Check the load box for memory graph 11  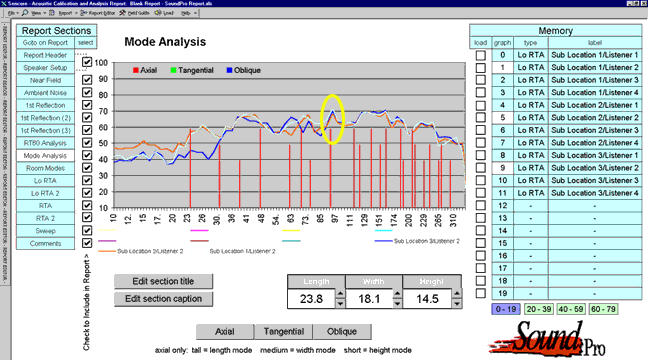(481, 193)
